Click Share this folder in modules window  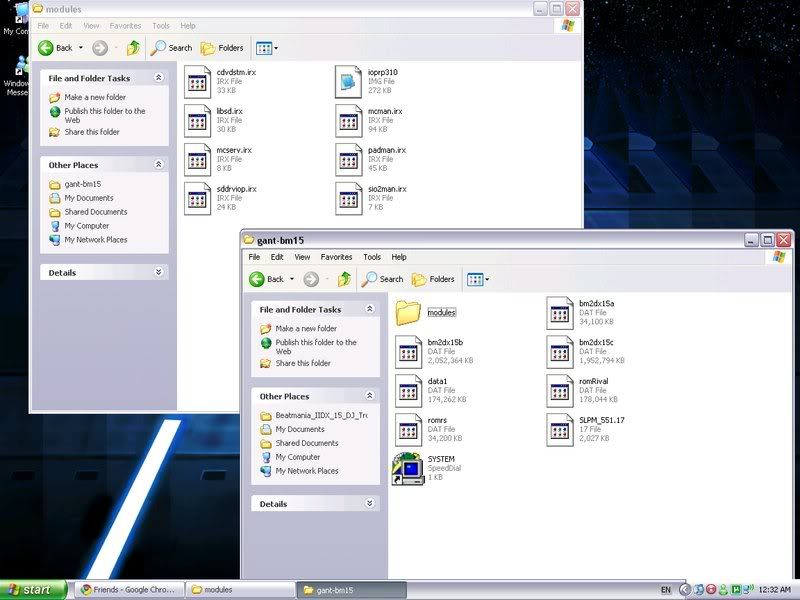(x=92, y=132)
